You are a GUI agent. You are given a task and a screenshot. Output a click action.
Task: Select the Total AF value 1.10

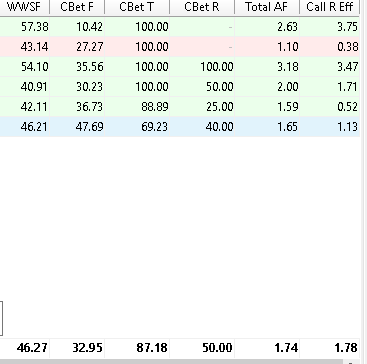(x=288, y=47)
